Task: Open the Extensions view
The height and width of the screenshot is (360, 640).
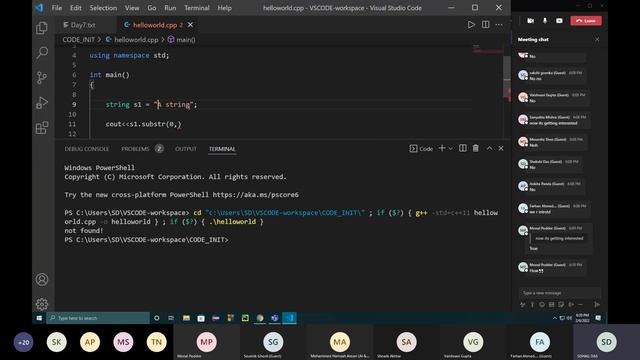Action: pos(42,127)
